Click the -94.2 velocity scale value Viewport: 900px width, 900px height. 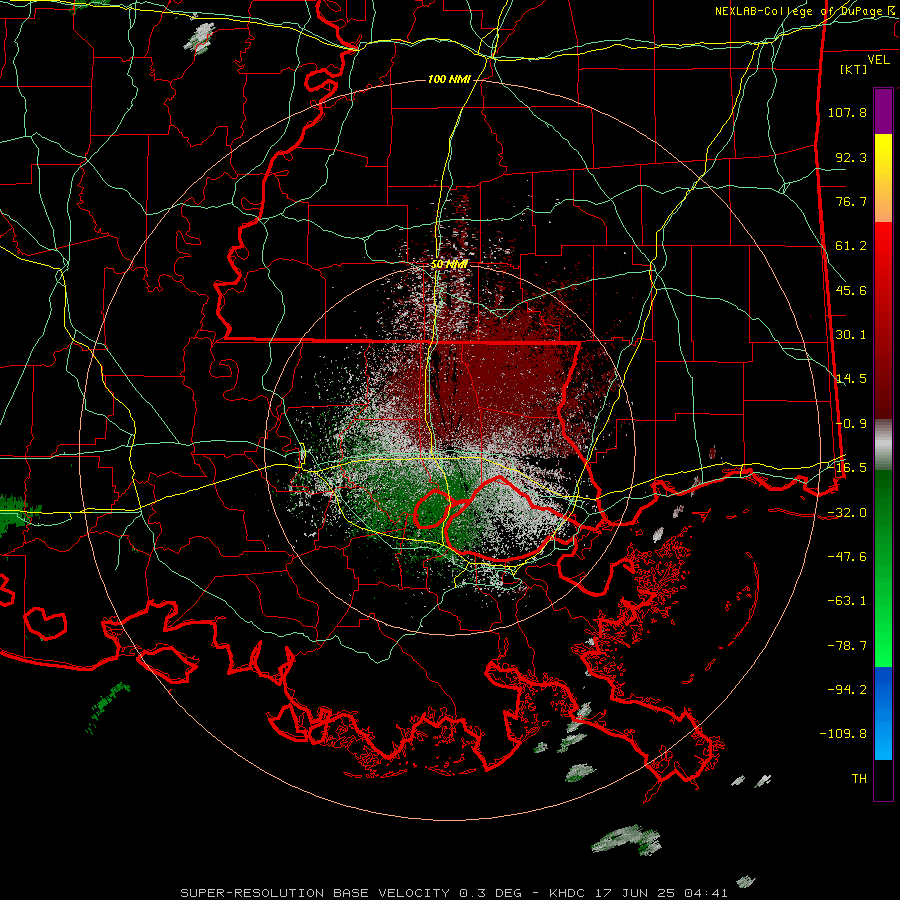point(847,689)
